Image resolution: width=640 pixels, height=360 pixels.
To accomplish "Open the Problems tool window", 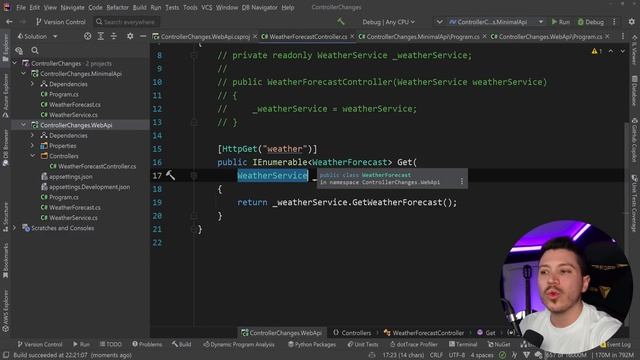I will (x=147, y=344).
